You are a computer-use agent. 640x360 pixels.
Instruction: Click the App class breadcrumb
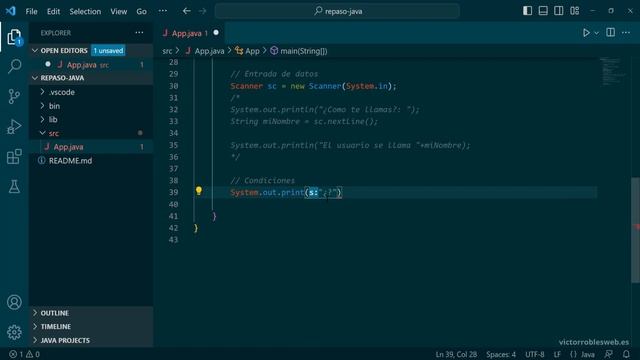point(247,51)
